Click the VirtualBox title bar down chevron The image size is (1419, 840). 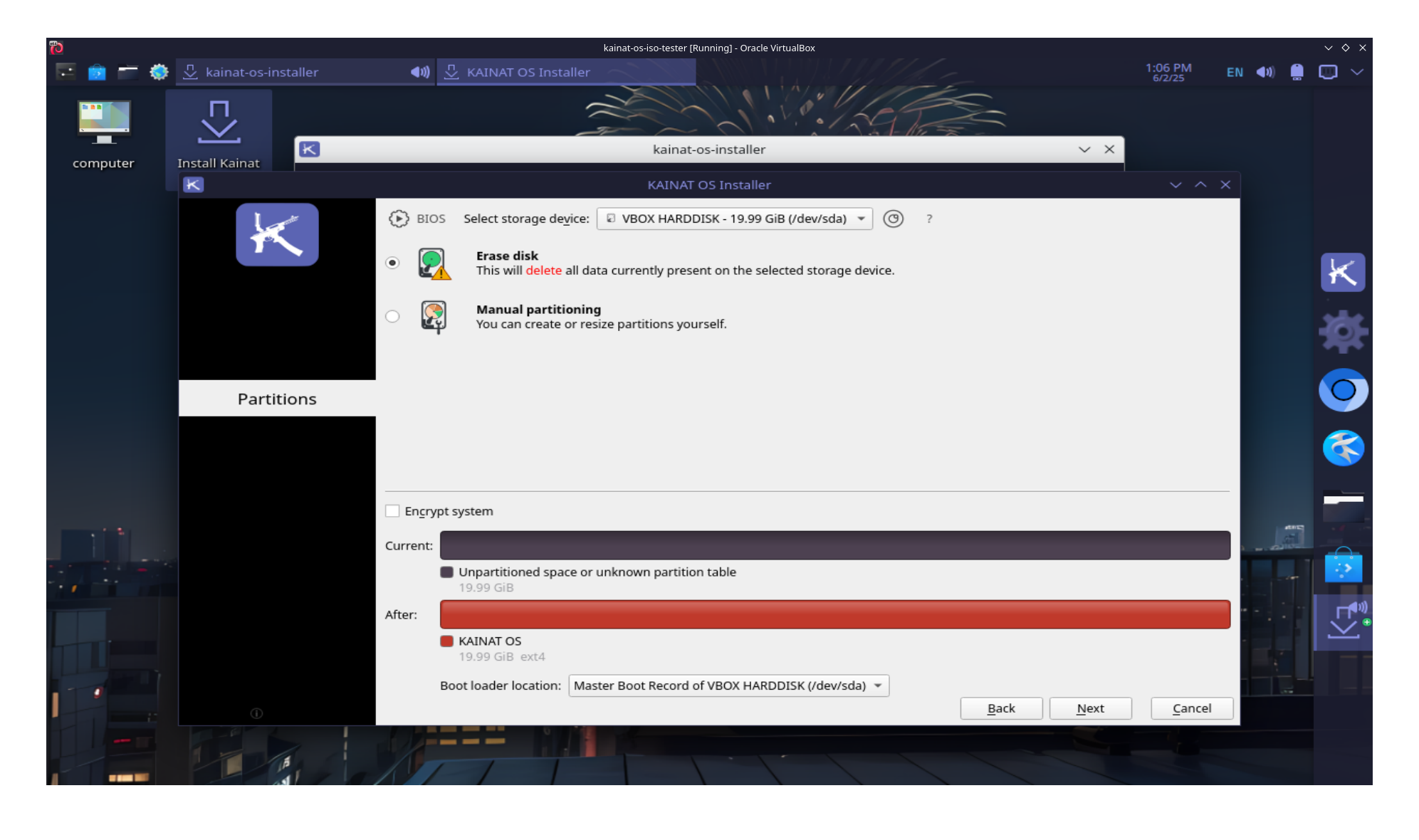(1328, 48)
